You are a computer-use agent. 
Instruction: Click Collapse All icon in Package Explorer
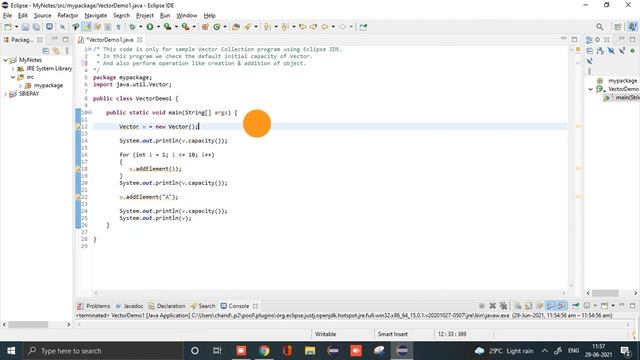[x=46, y=51]
